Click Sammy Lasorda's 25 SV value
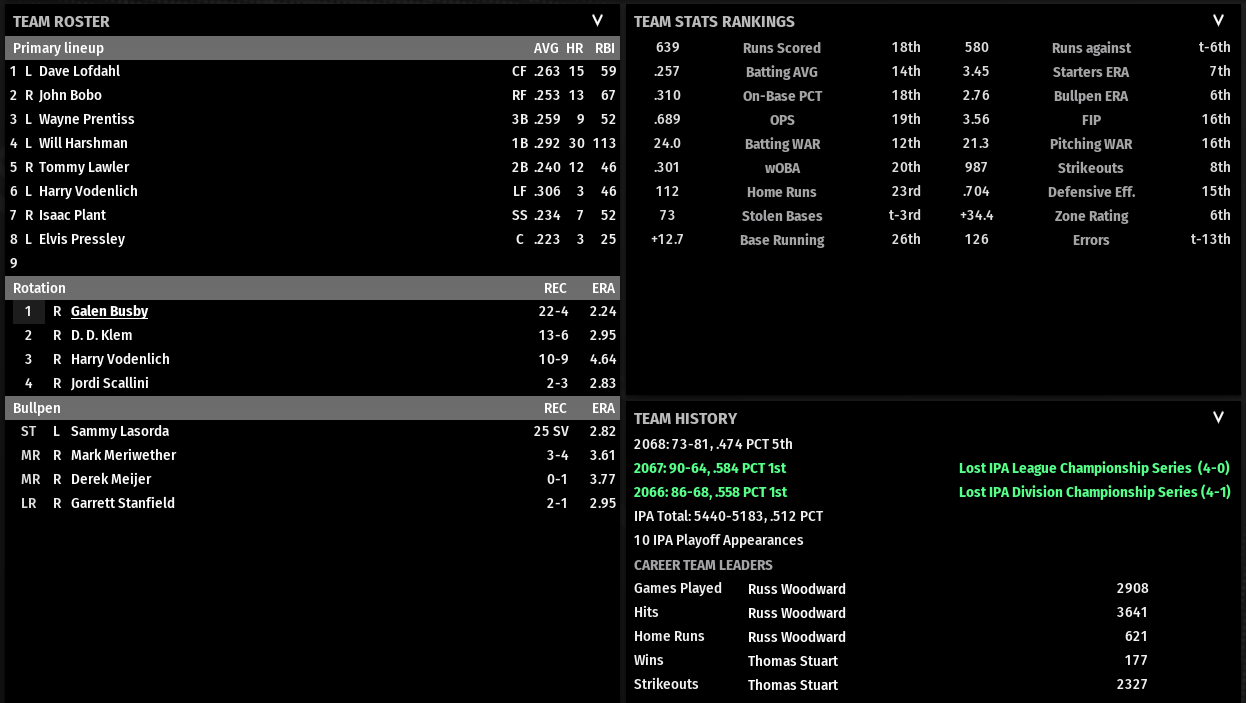 click(551, 431)
